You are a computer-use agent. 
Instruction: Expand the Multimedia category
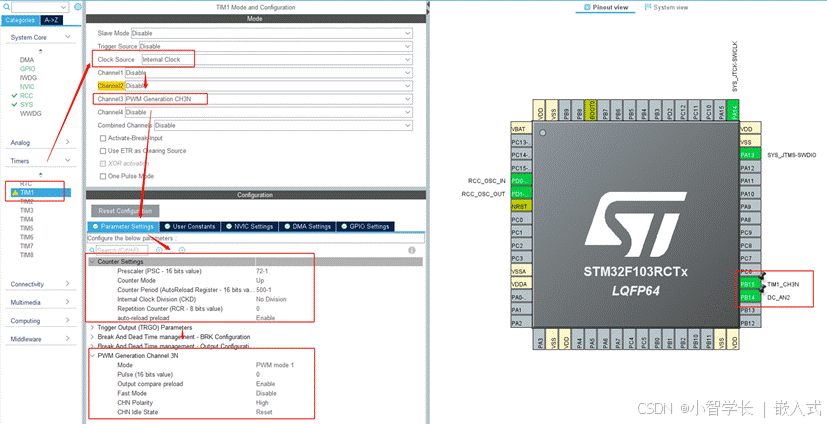click(x=68, y=302)
